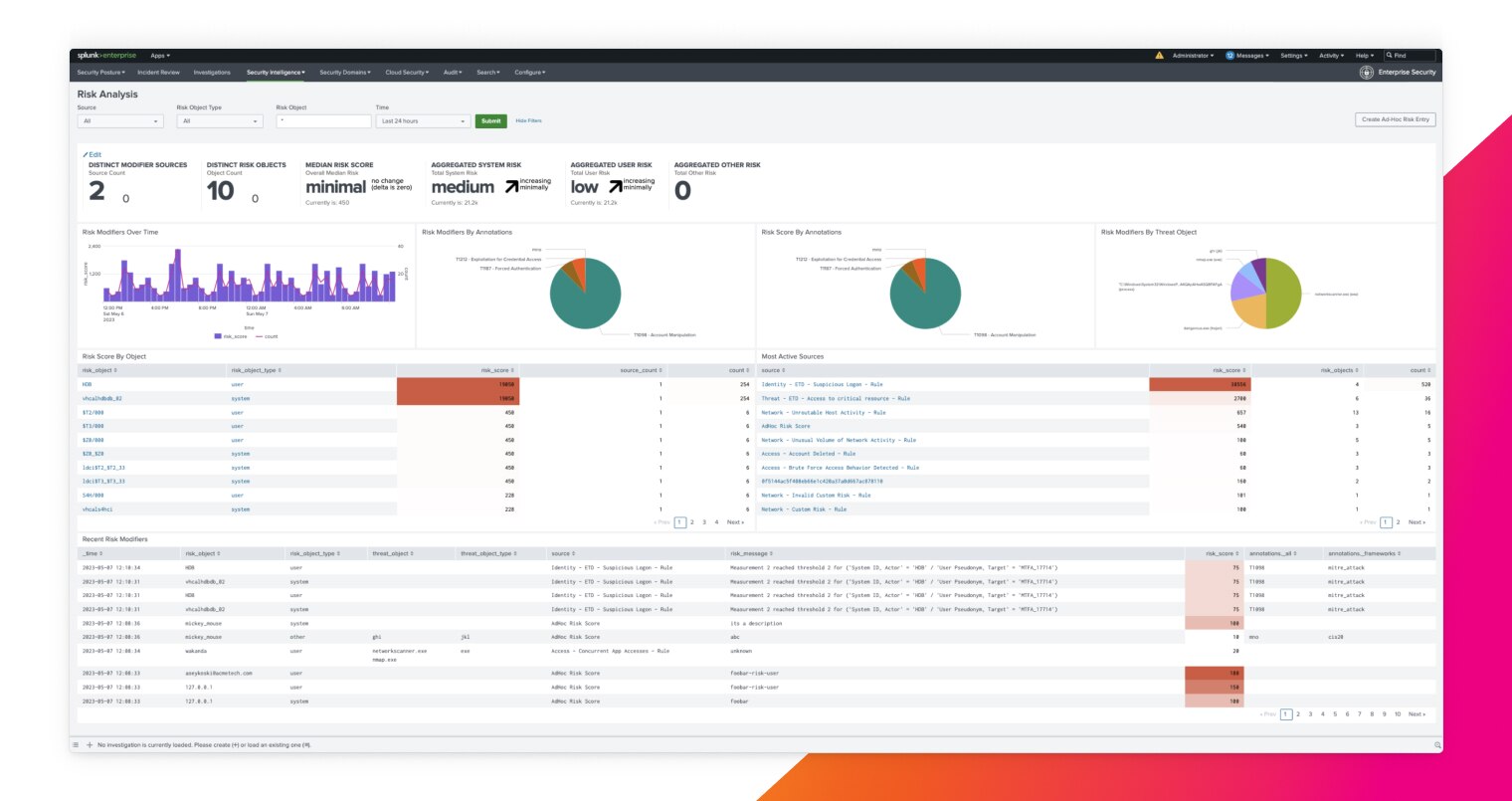Open the Settings menu dropdown
Viewport: 1512px width, 801px height.
[x=1293, y=56]
